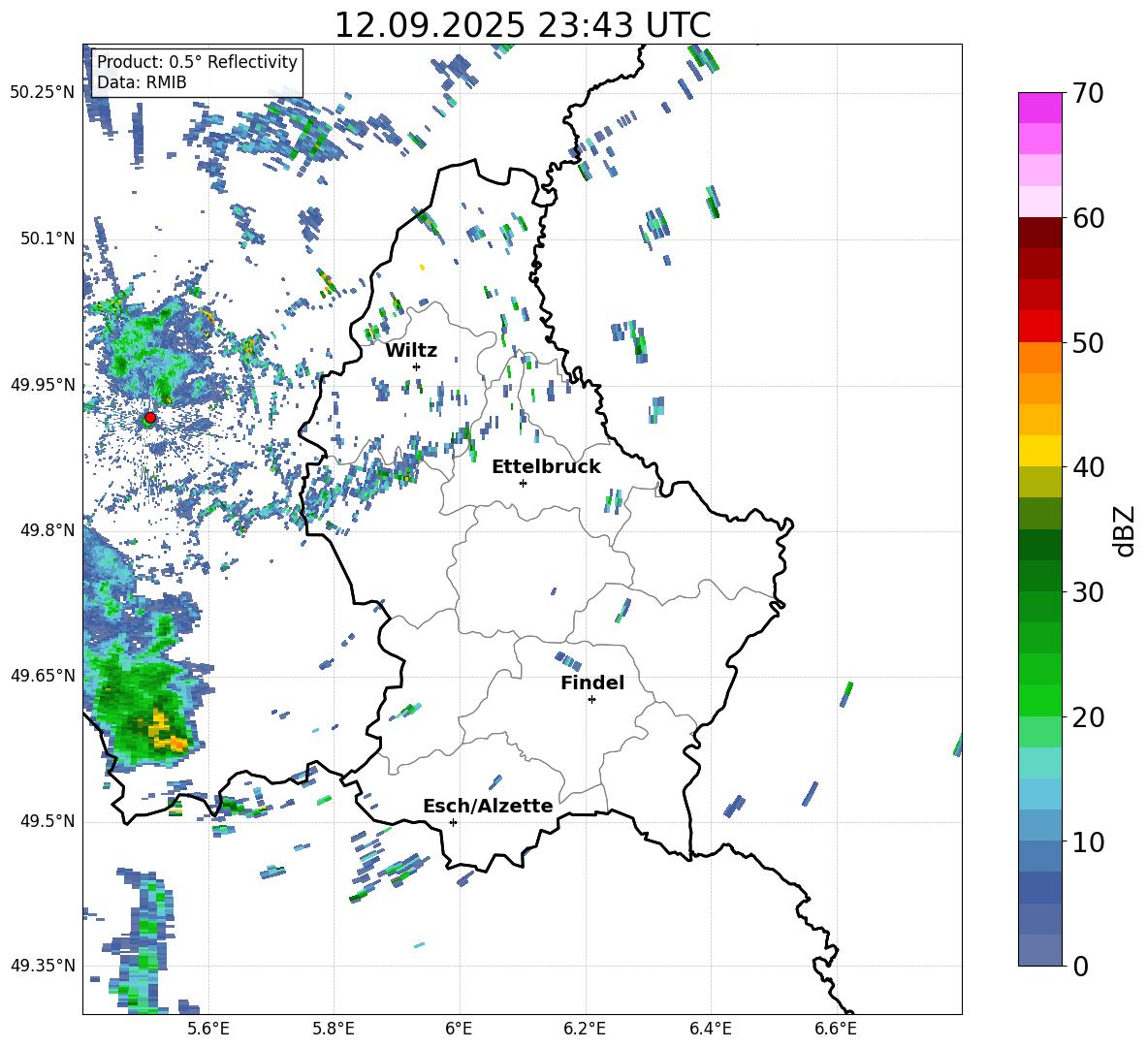The image size is (1148, 1048).
Task: Click the 6°E longitude label
Action: pos(459,1029)
